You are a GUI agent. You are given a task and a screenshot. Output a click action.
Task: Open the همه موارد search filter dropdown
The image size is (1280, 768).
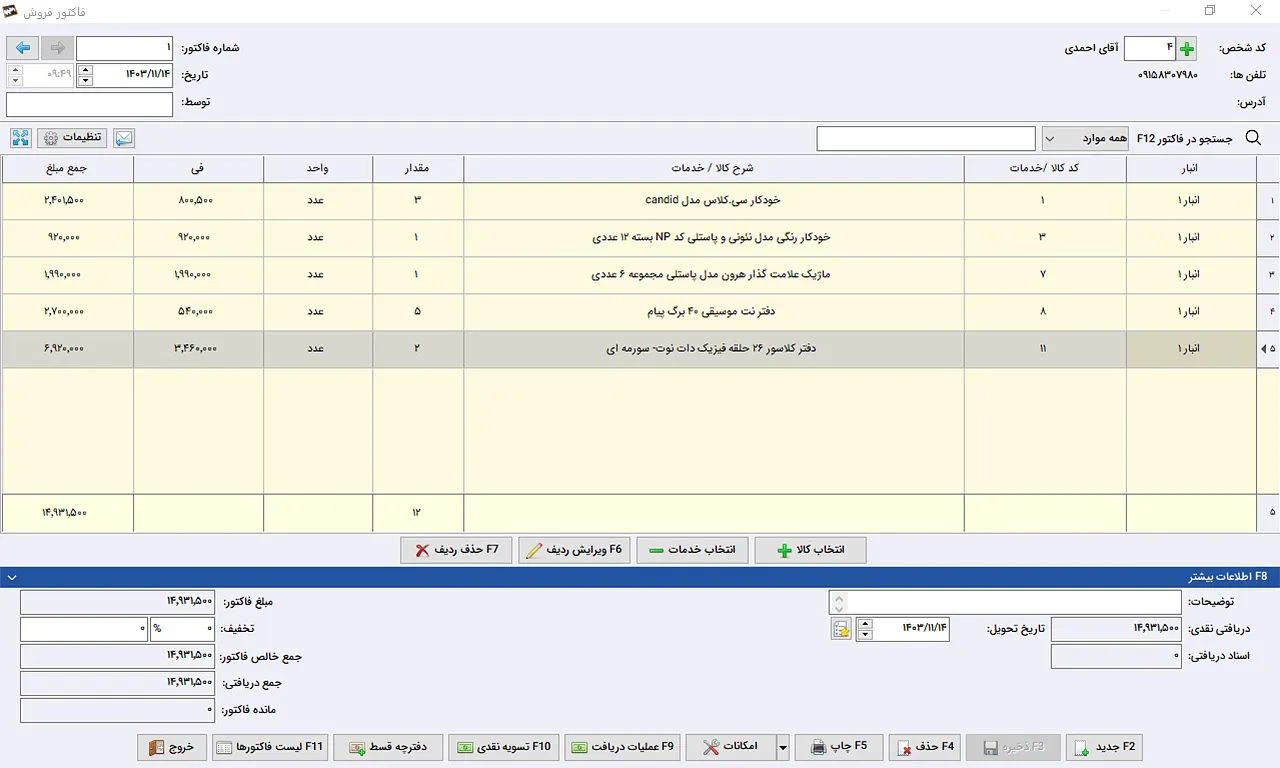click(x=1087, y=138)
